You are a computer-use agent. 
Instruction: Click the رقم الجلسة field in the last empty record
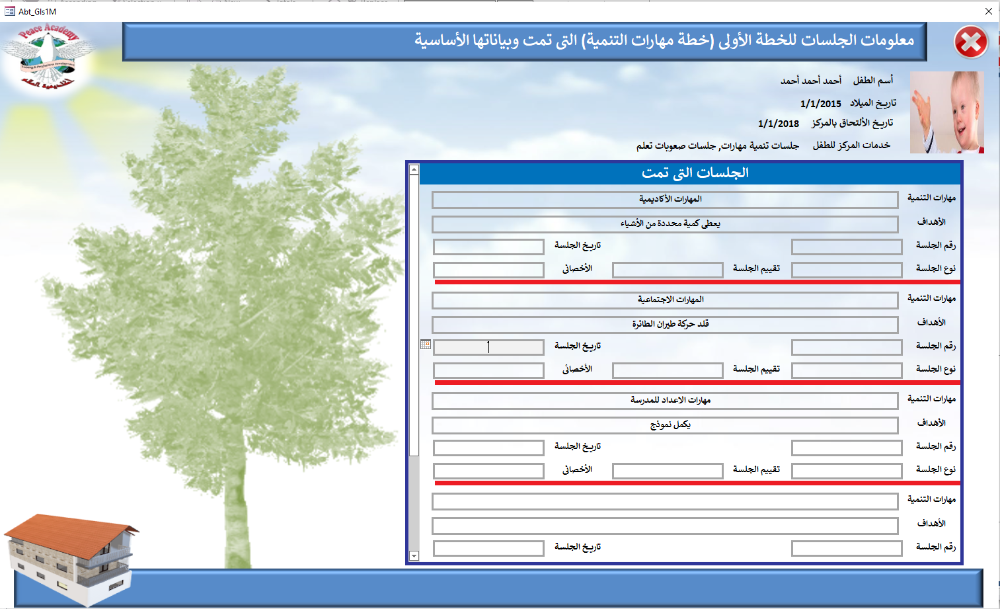coord(847,548)
